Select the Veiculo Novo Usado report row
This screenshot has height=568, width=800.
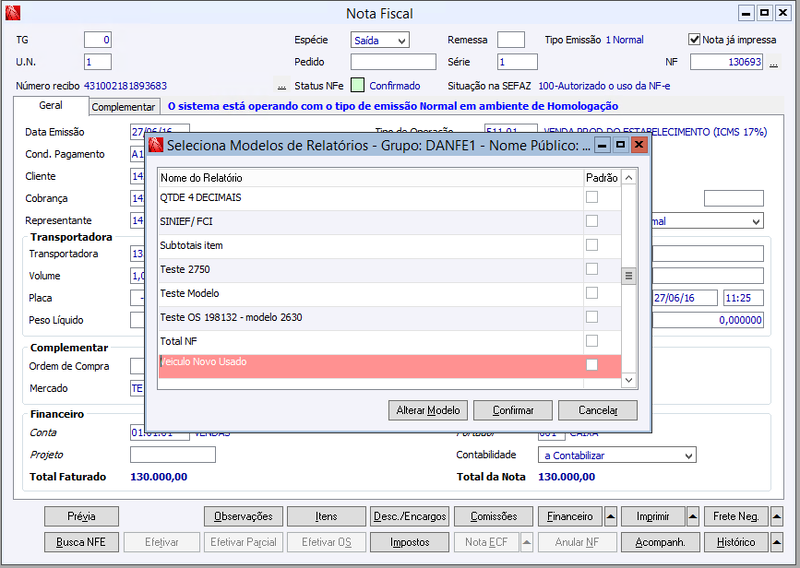[x=390, y=366]
